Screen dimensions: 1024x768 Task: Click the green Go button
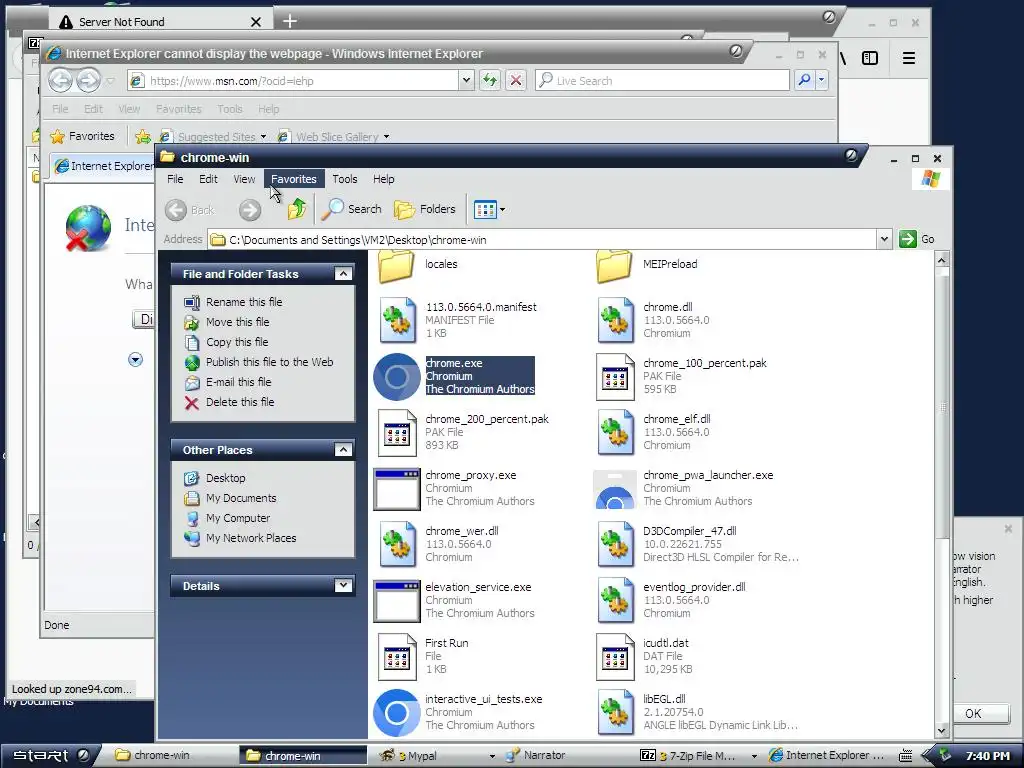coord(917,240)
